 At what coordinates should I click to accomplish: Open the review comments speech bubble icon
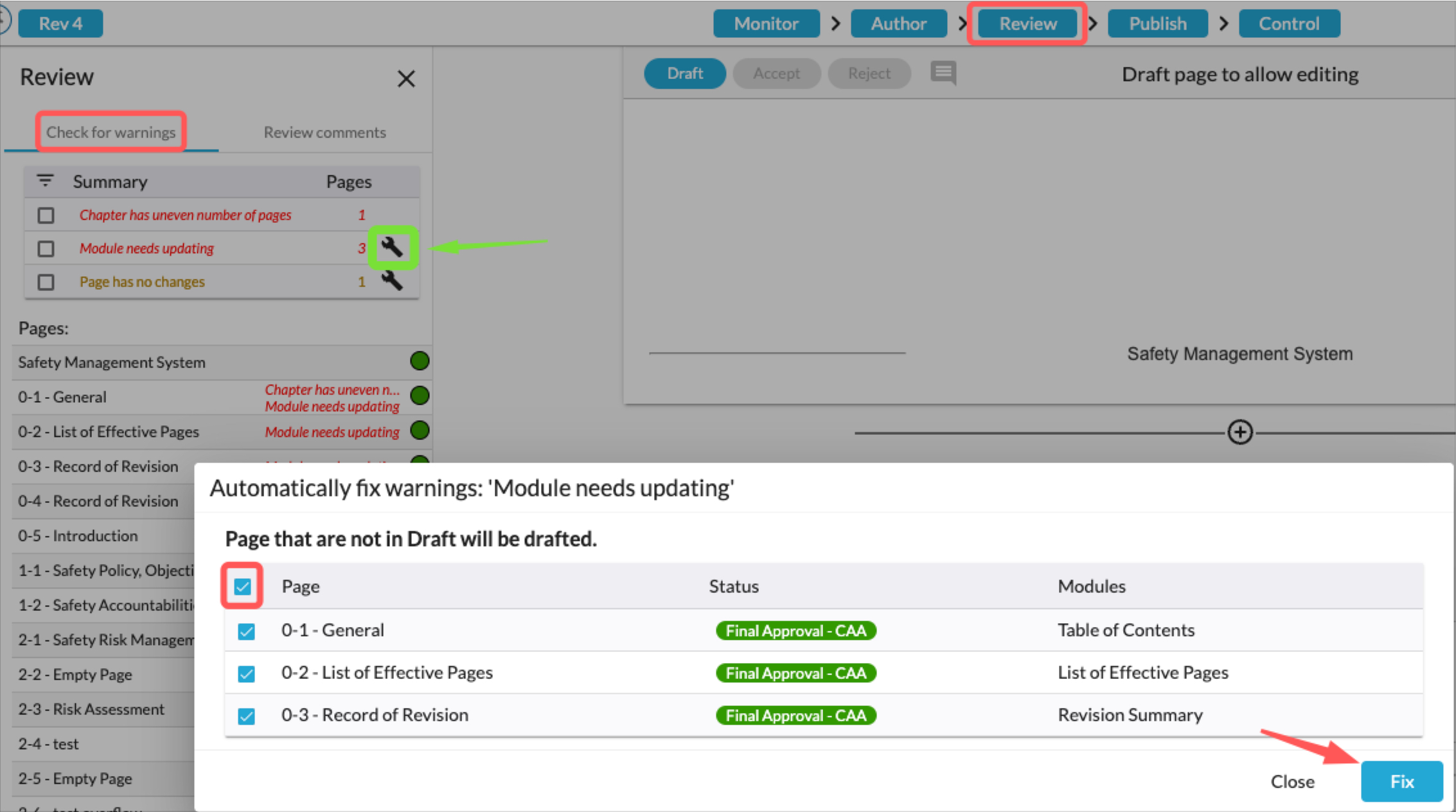pyautogui.click(x=943, y=73)
